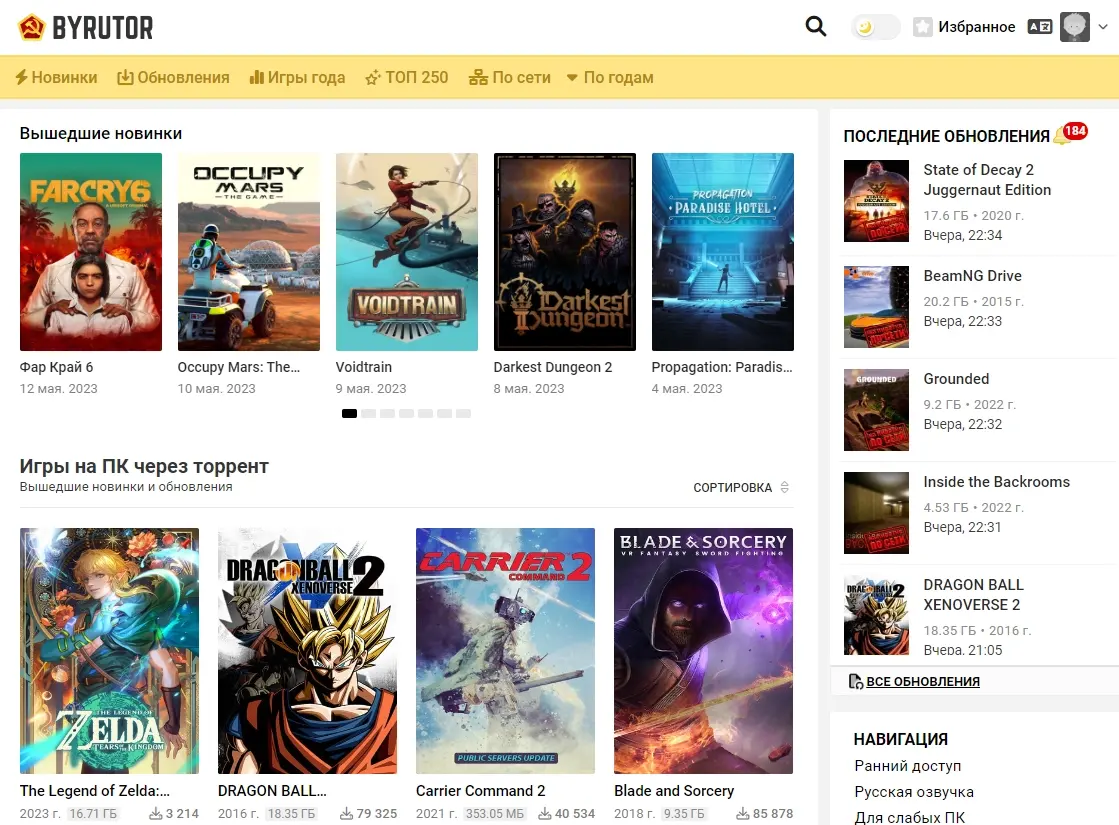Open the Far Cry 6 cover thumbnail

click(91, 252)
